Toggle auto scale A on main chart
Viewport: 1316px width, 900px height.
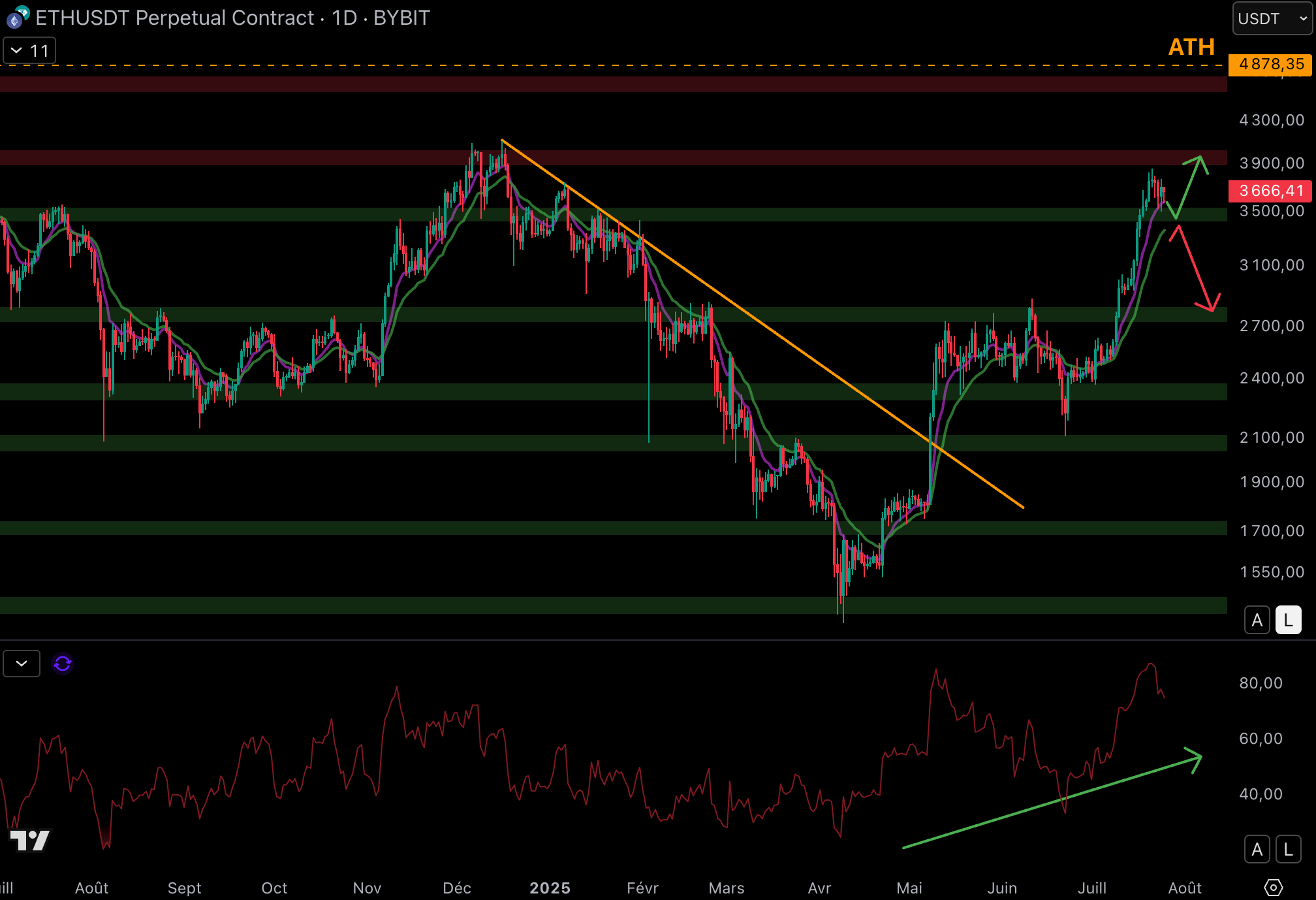(1257, 620)
